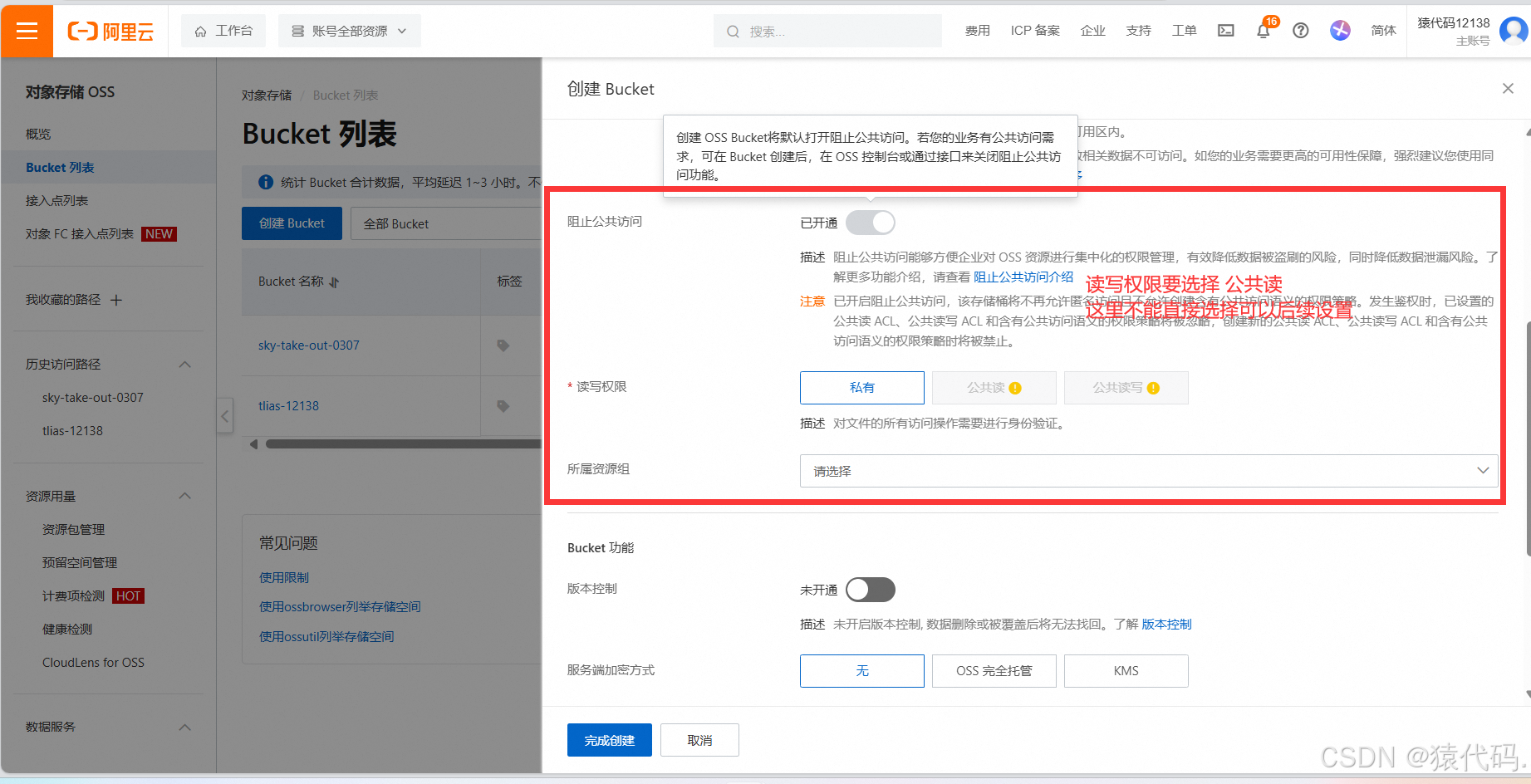Open 阻止公共访问介绍 link
This screenshot has height=784, width=1531.
point(1023,277)
